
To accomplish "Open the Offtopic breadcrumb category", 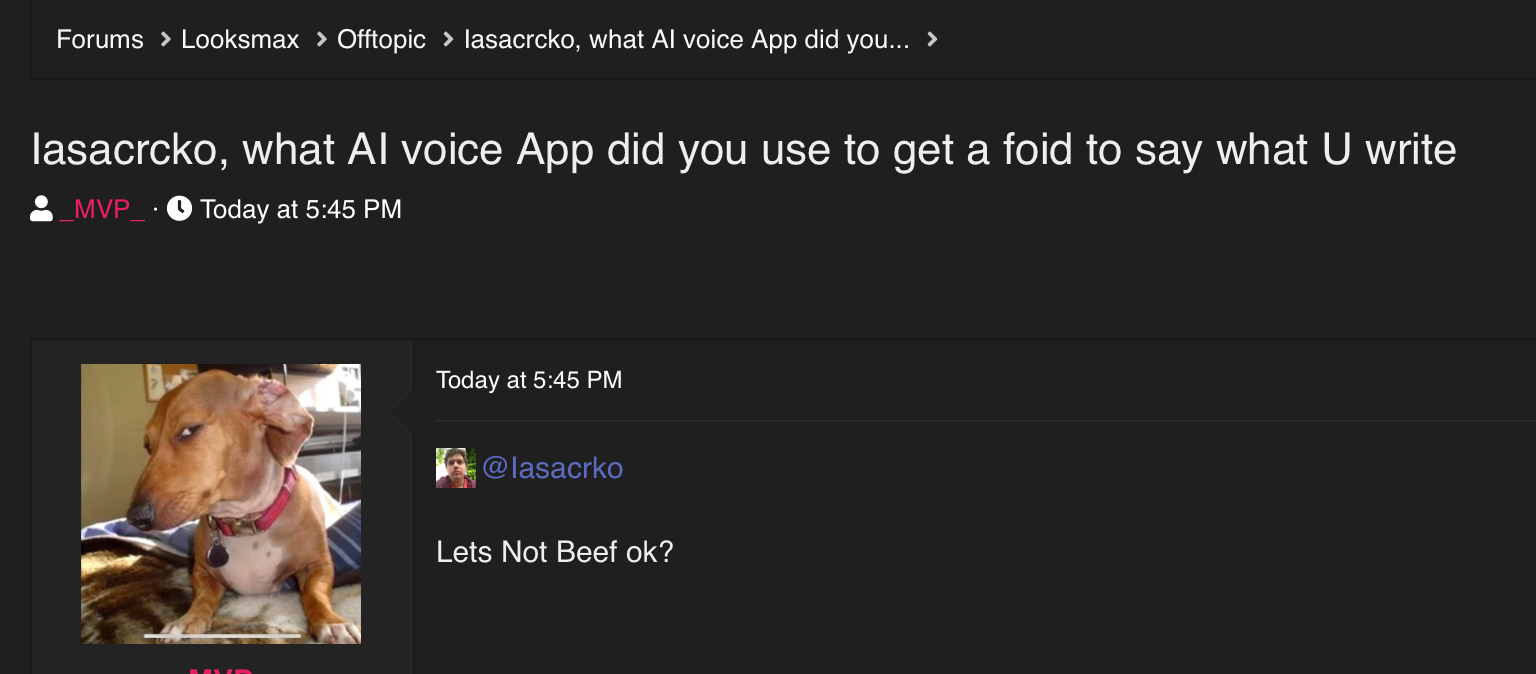I will coord(381,39).
